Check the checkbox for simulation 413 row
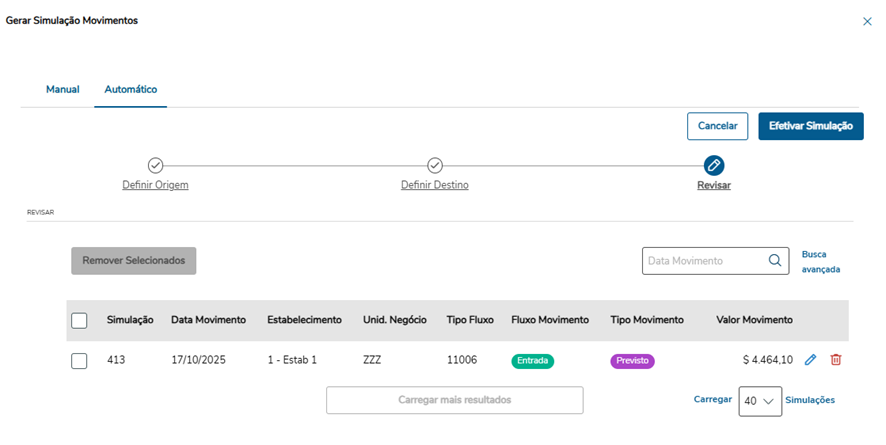Screen dimensions: 886x445 click(x=80, y=361)
